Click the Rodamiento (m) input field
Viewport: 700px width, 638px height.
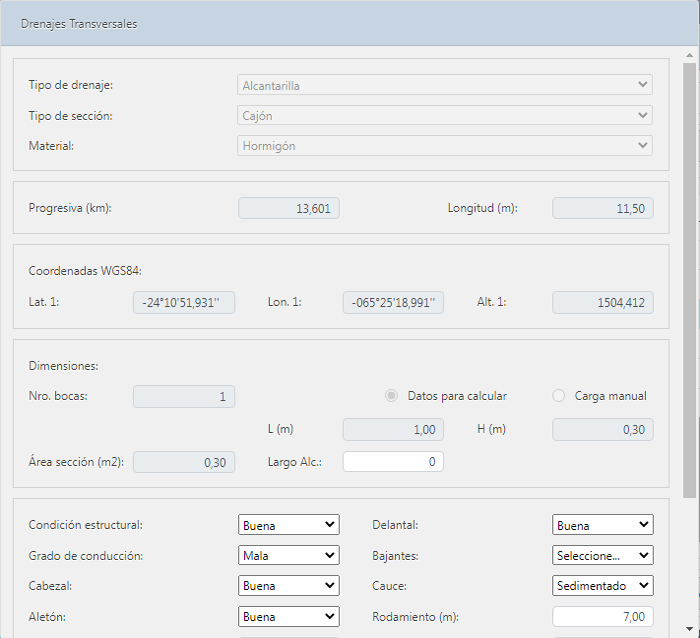(603, 617)
